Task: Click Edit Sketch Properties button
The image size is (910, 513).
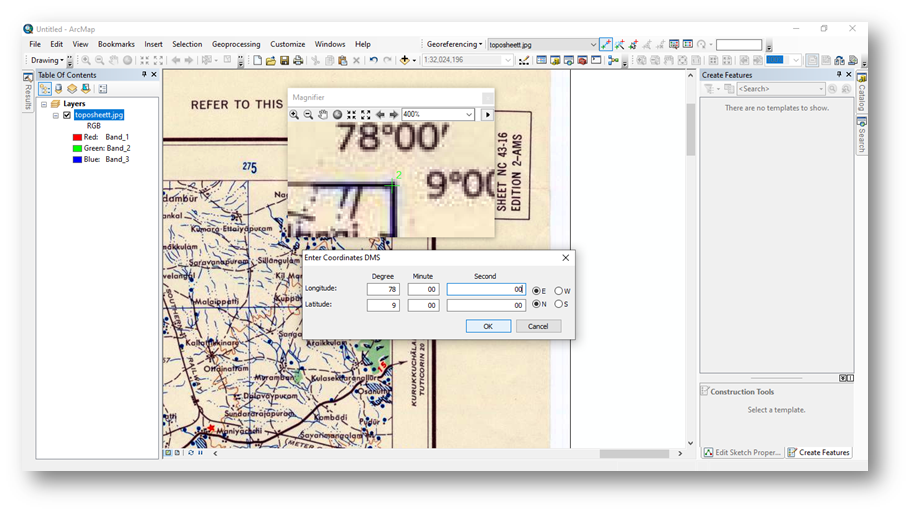Action: pyautogui.click(x=742, y=452)
